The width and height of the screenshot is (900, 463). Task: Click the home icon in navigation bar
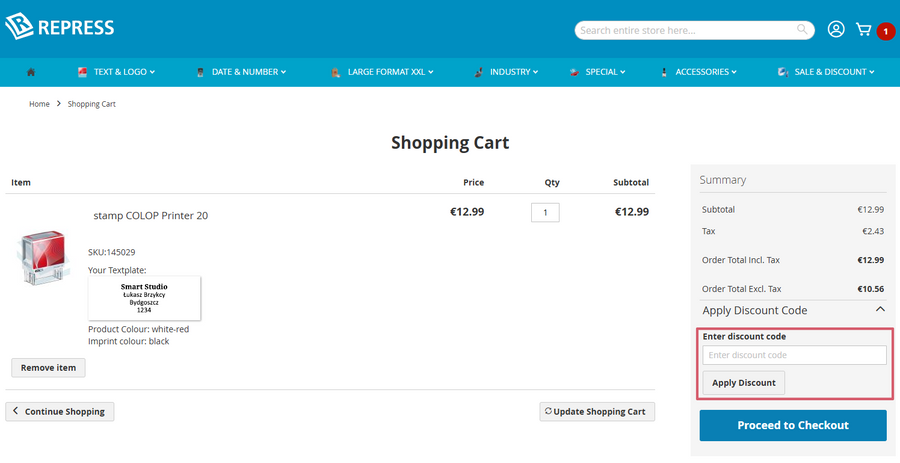[31, 72]
